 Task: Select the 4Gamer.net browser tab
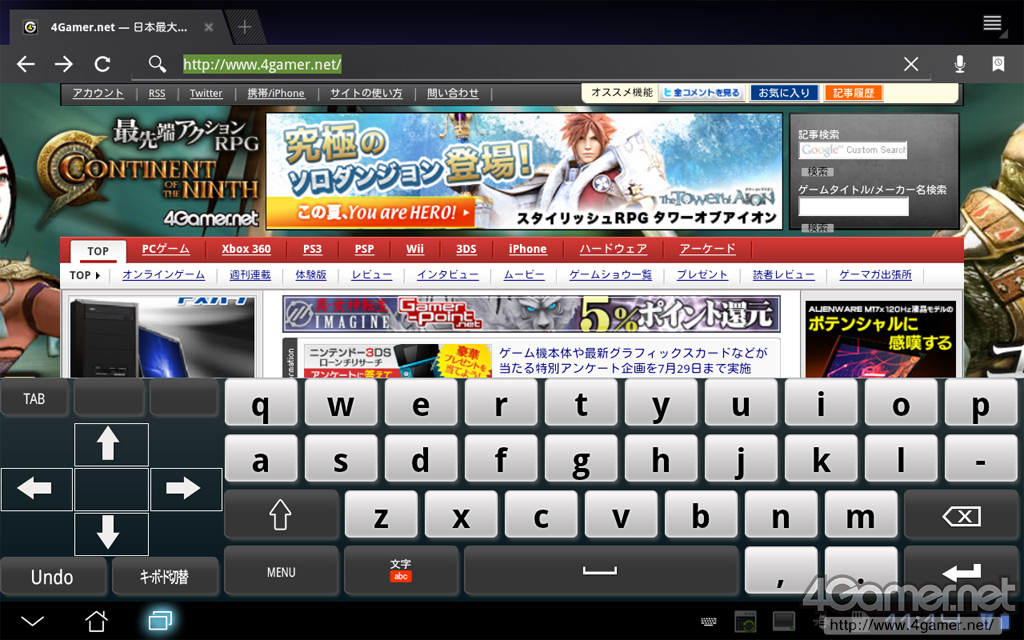tap(118, 27)
